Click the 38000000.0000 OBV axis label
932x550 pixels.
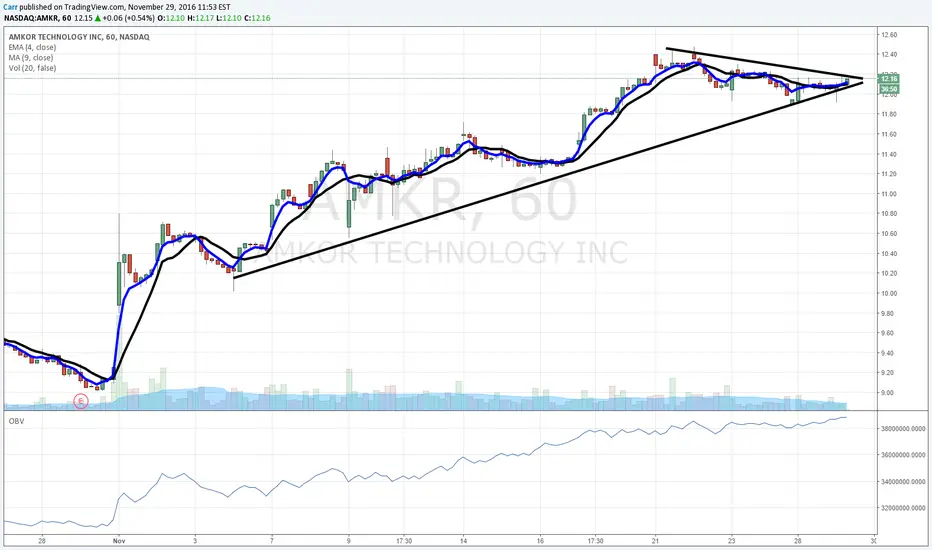pos(903,429)
